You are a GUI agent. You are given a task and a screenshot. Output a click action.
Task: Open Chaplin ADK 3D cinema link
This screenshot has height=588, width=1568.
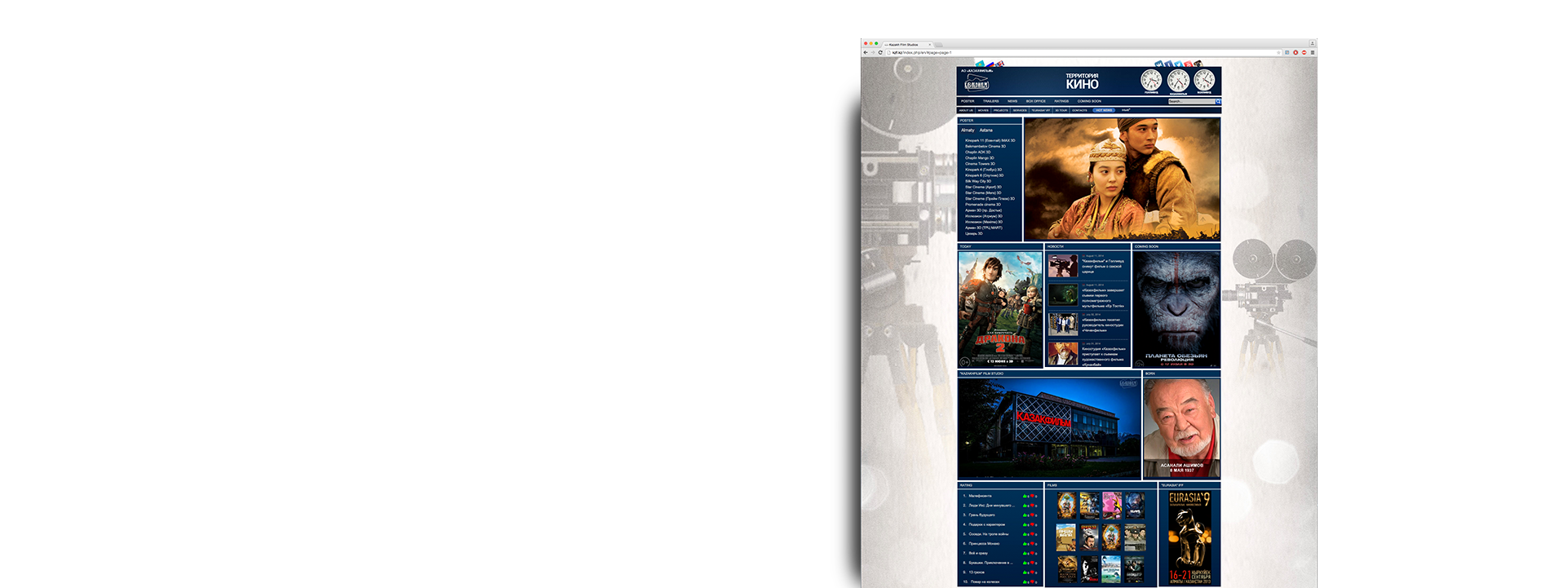pos(978,152)
